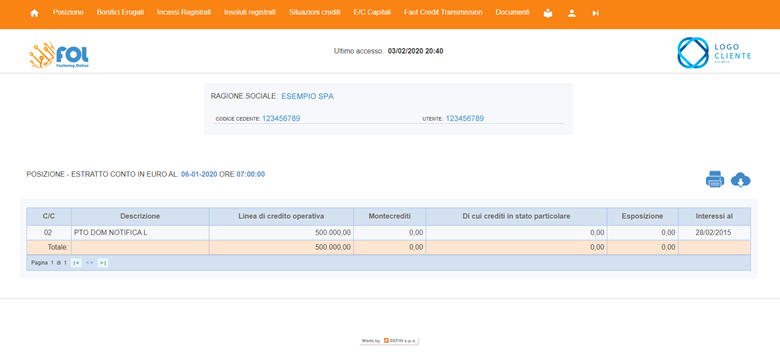Click Di cui crediti in stato particolare header

coord(516,216)
